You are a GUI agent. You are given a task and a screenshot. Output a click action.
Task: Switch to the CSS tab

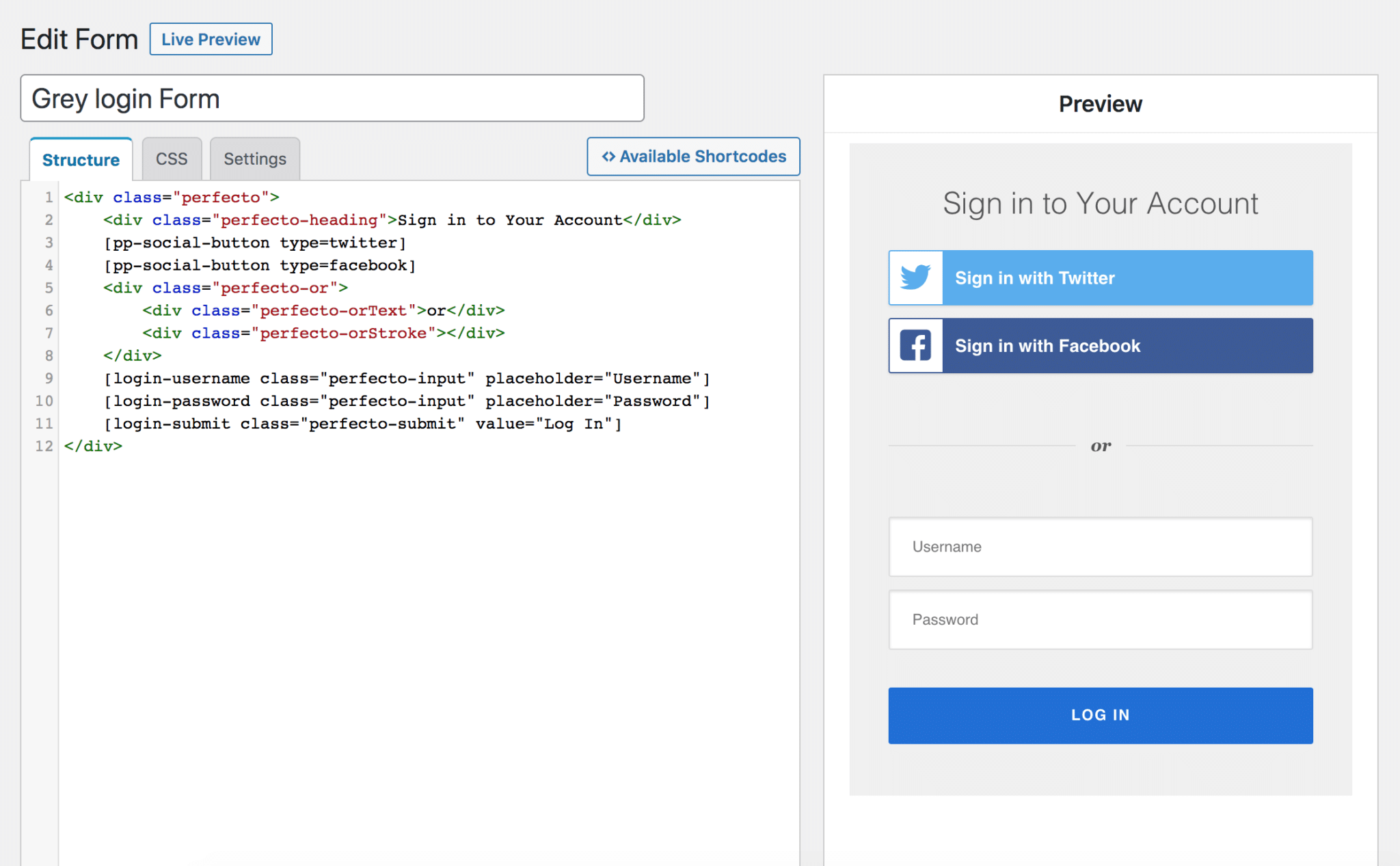(172, 159)
